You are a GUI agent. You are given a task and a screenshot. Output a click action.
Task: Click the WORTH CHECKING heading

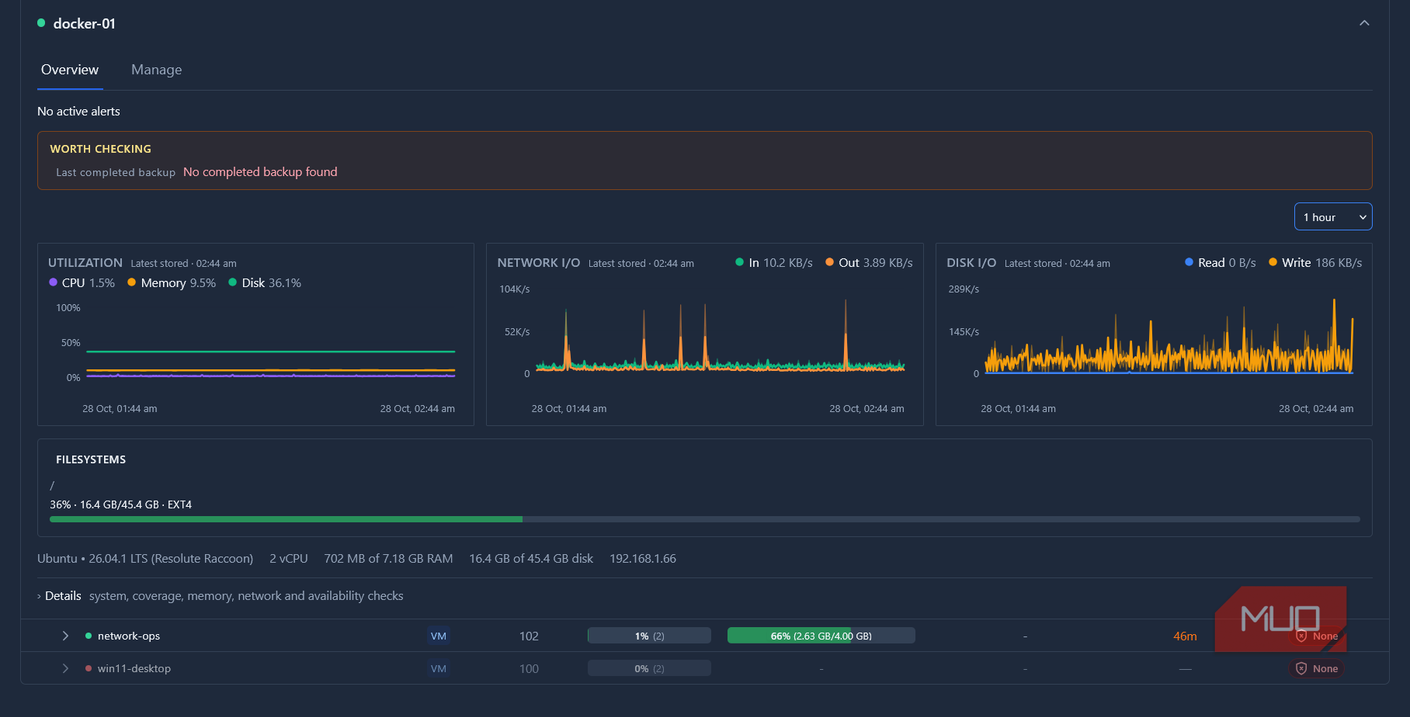click(101, 149)
